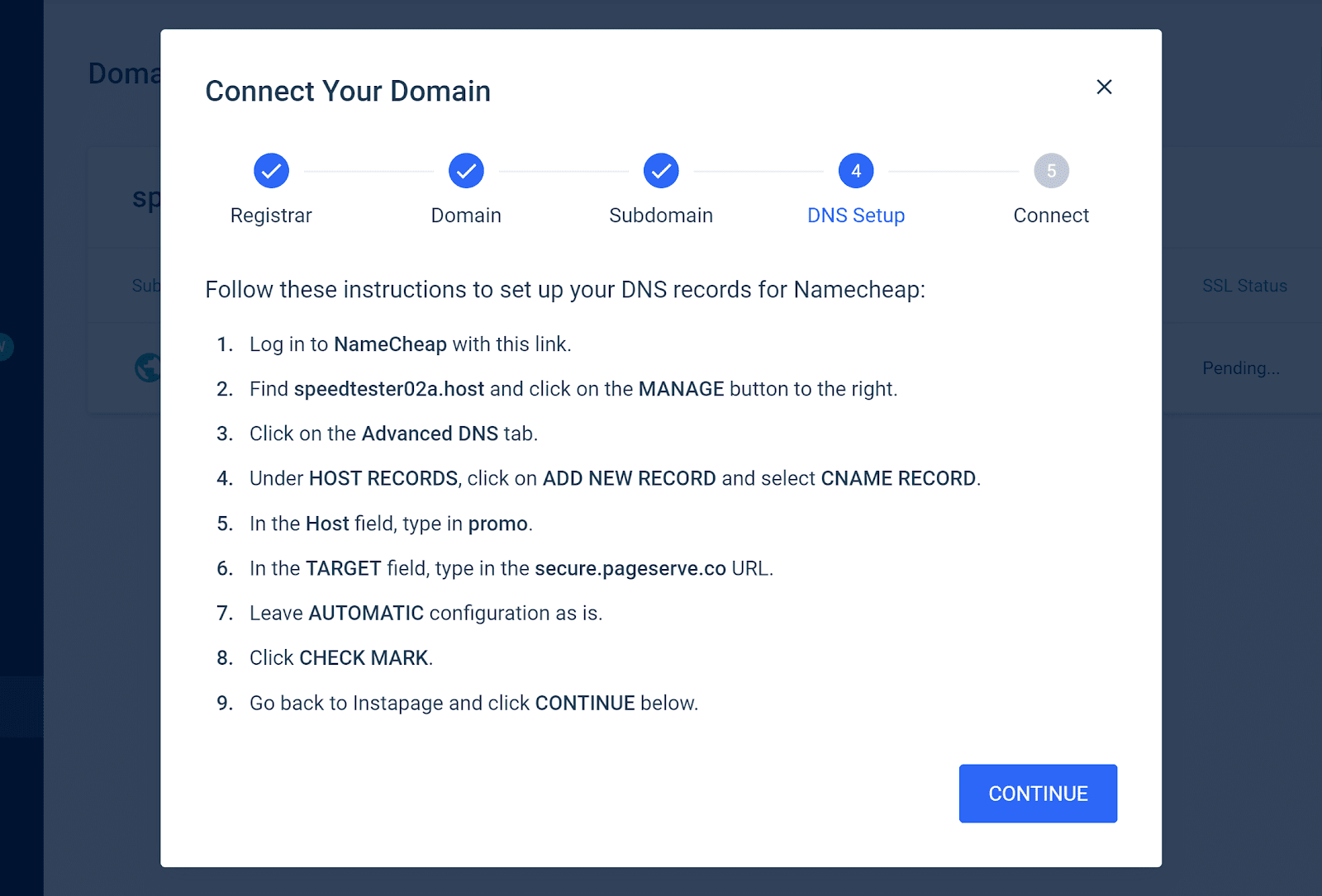Screen dimensions: 1322x896
Task: Click the TARGET text in step 6
Action: point(344,569)
